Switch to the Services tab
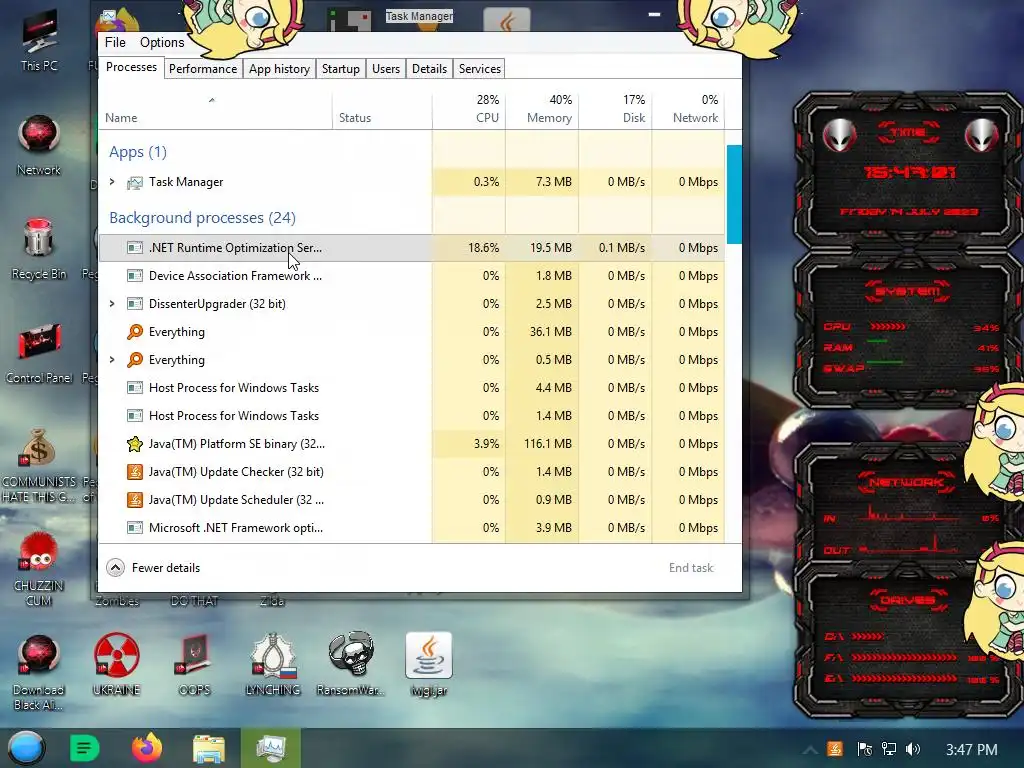The image size is (1024, 768). 479,69
